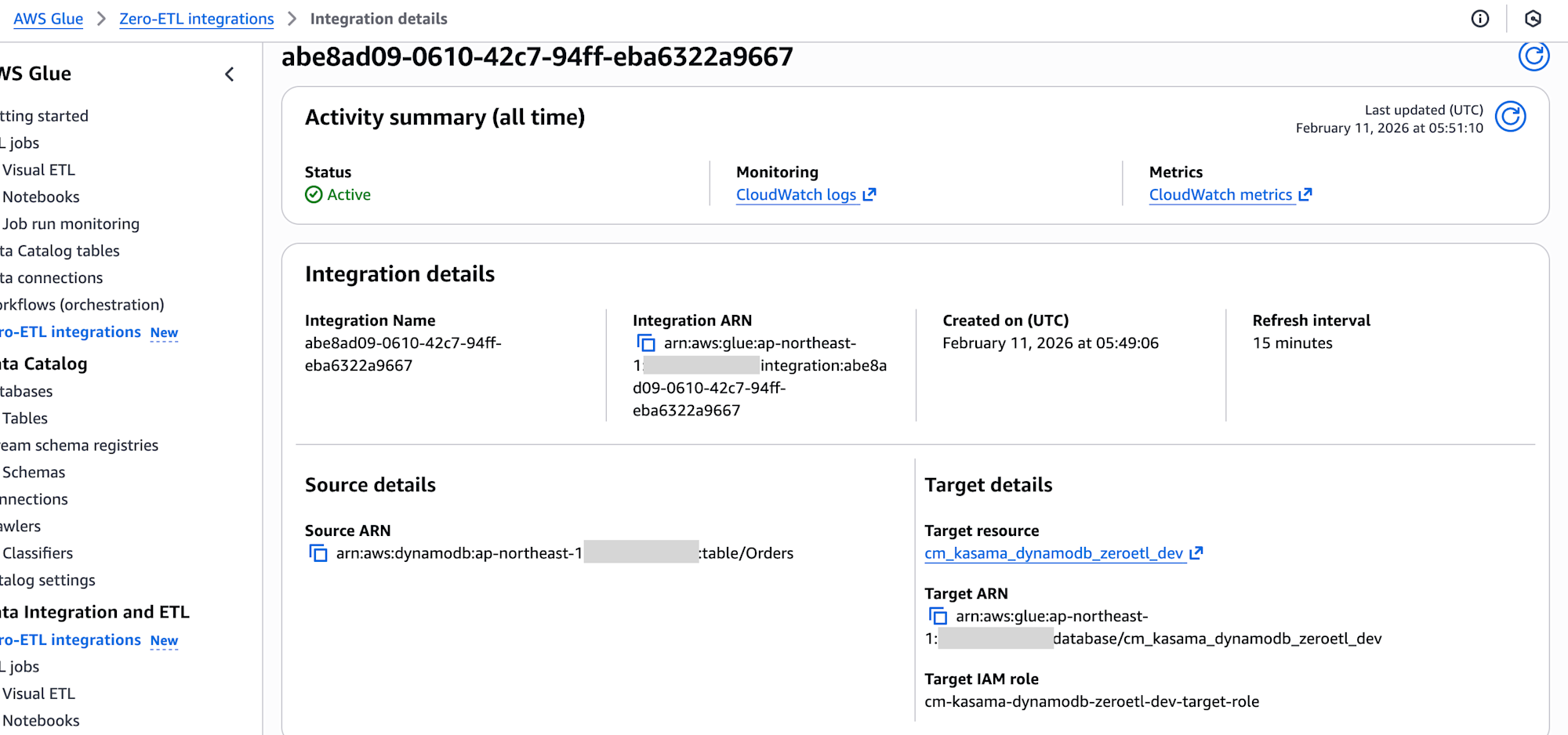This screenshot has height=735, width=1568.
Task: Open external link beside cm_kasama_dynamodb_zeroetl_dev
Action: point(1196,552)
